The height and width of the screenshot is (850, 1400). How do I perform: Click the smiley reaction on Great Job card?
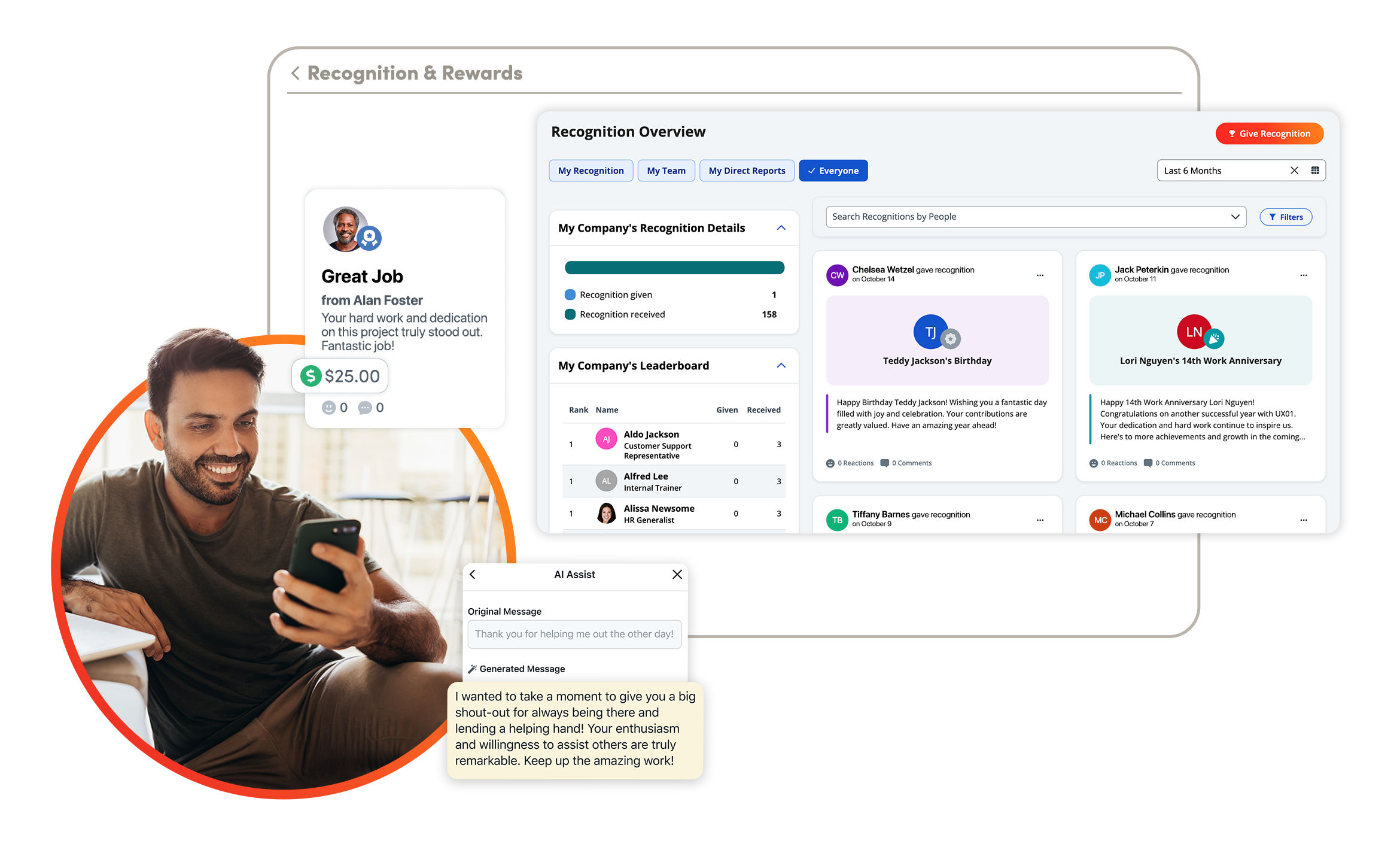(328, 408)
